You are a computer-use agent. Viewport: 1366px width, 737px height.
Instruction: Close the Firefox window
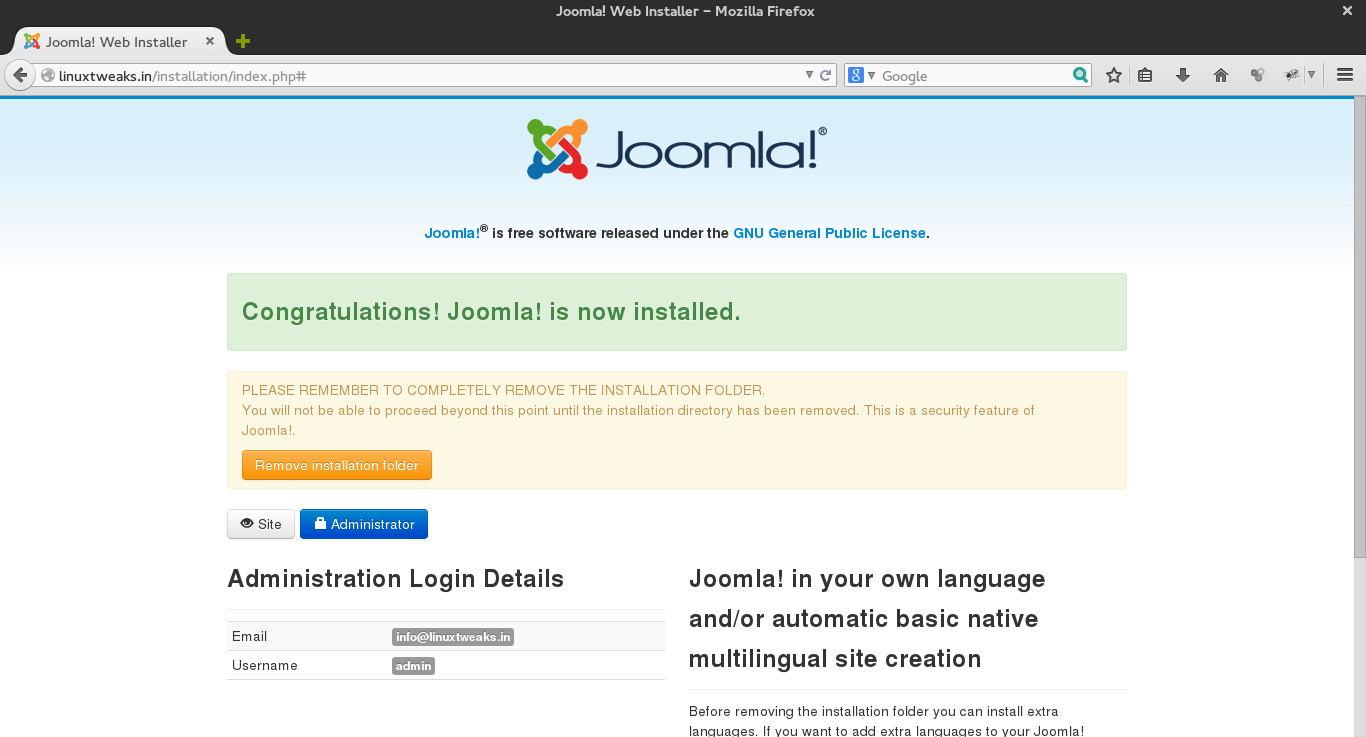(1347, 11)
